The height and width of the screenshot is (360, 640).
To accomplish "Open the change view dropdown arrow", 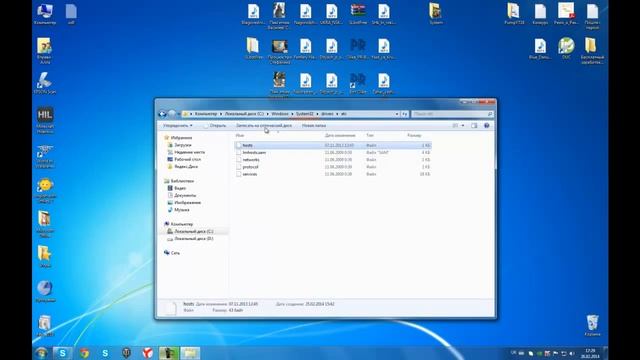I will (x=462, y=126).
